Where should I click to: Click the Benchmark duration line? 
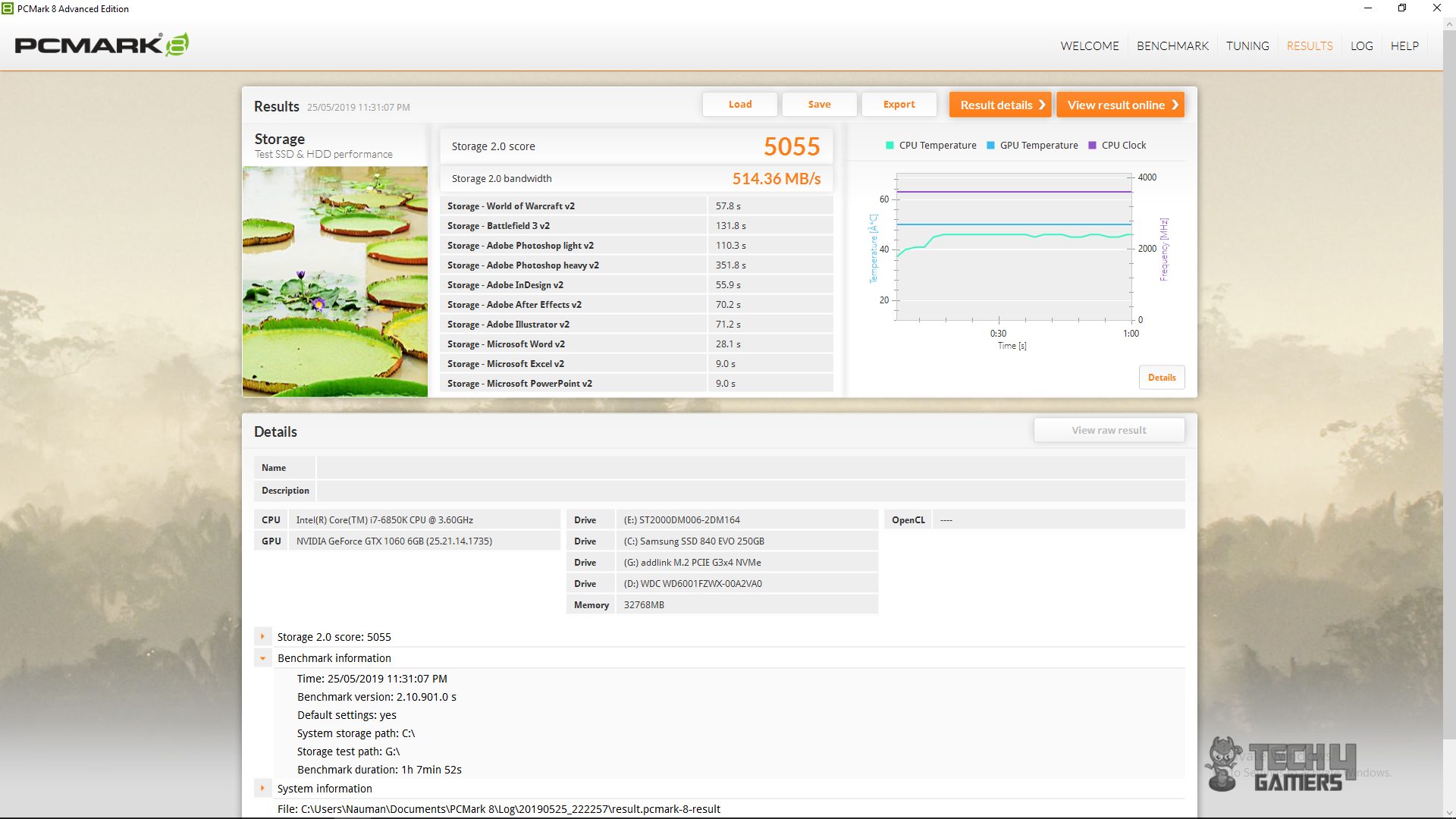(379, 770)
